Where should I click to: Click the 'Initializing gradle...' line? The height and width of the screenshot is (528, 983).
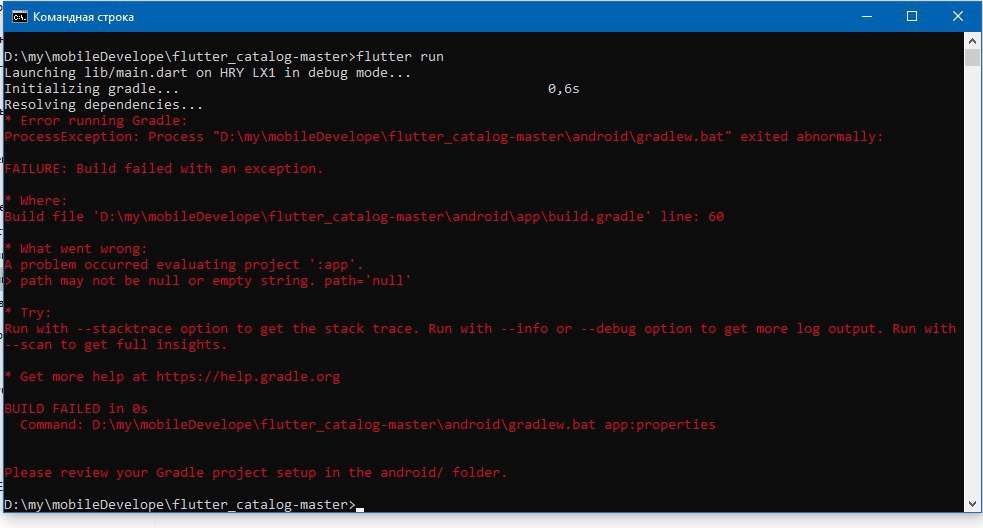[x=92, y=88]
